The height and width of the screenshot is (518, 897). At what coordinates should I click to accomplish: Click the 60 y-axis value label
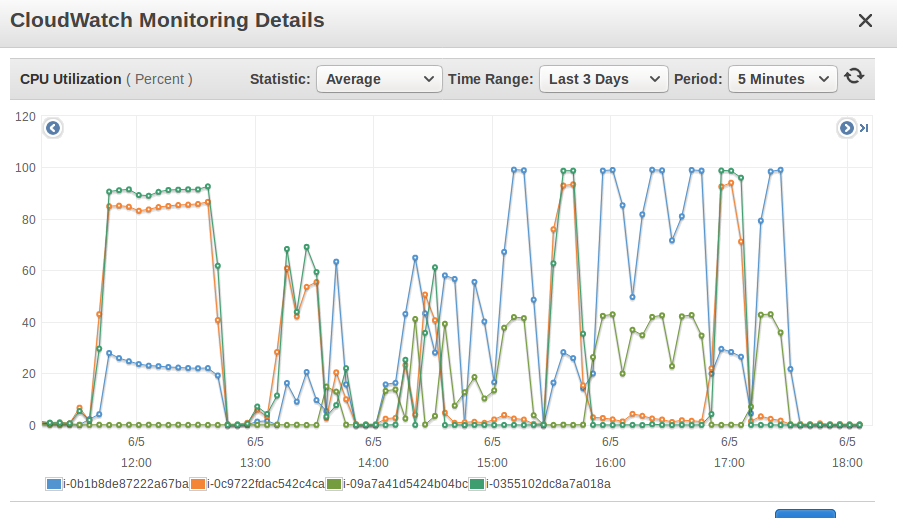click(x=29, y=271)
